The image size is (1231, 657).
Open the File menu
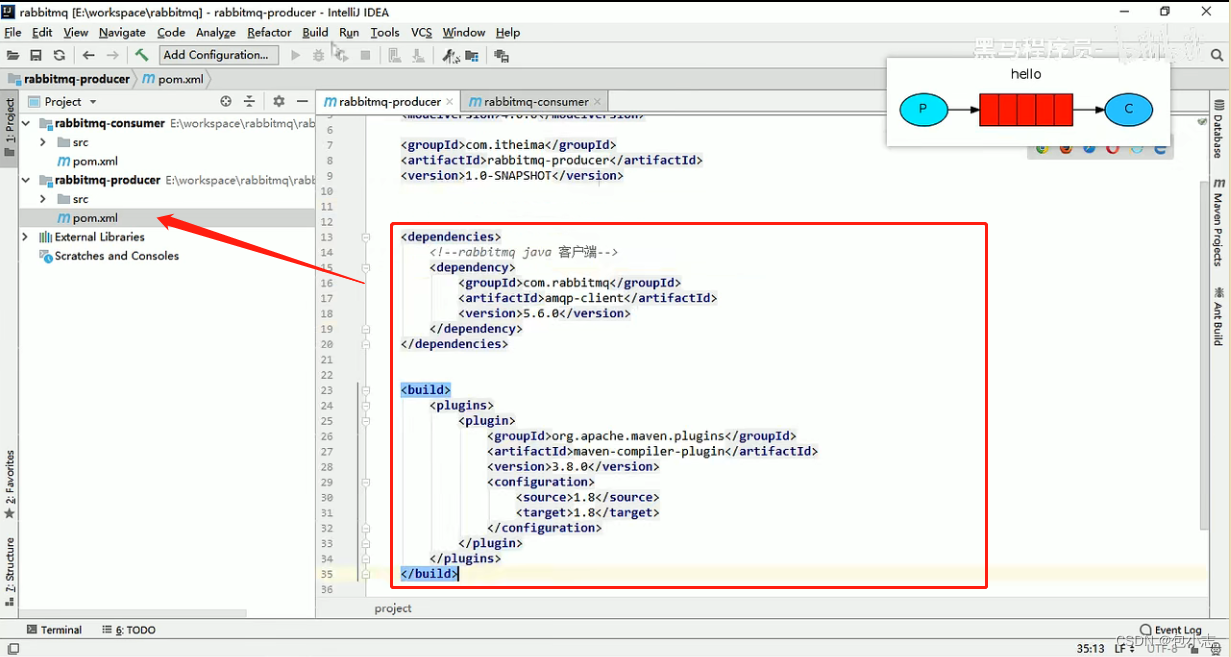[x=13, y=32]
